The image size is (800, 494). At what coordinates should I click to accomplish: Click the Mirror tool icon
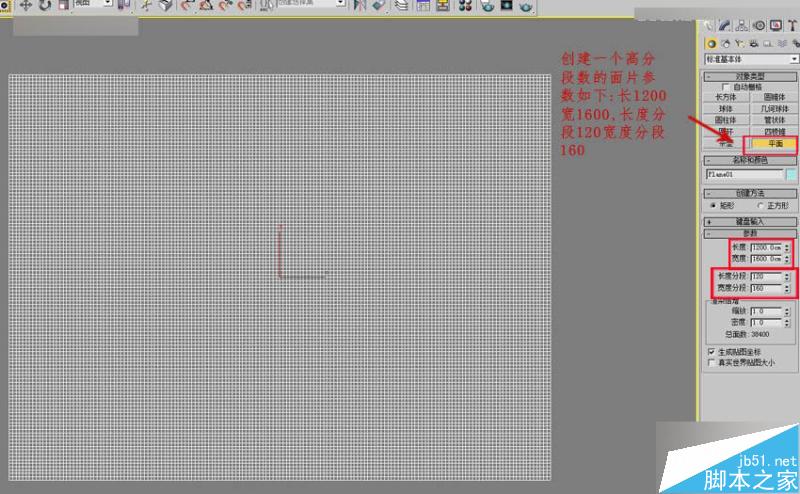pyautogui.click(x=360, y=6)
